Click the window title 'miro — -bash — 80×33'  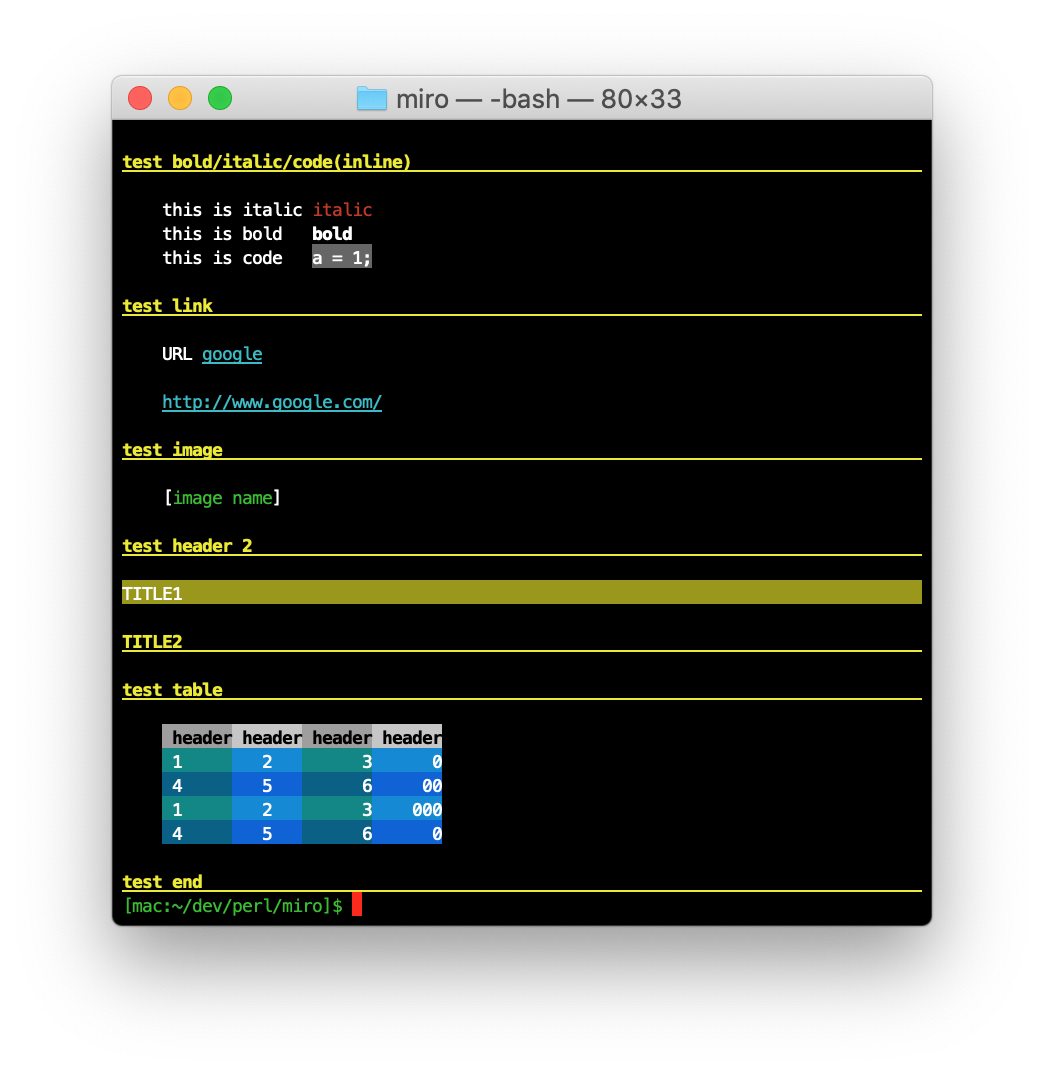tap(538, 99)
